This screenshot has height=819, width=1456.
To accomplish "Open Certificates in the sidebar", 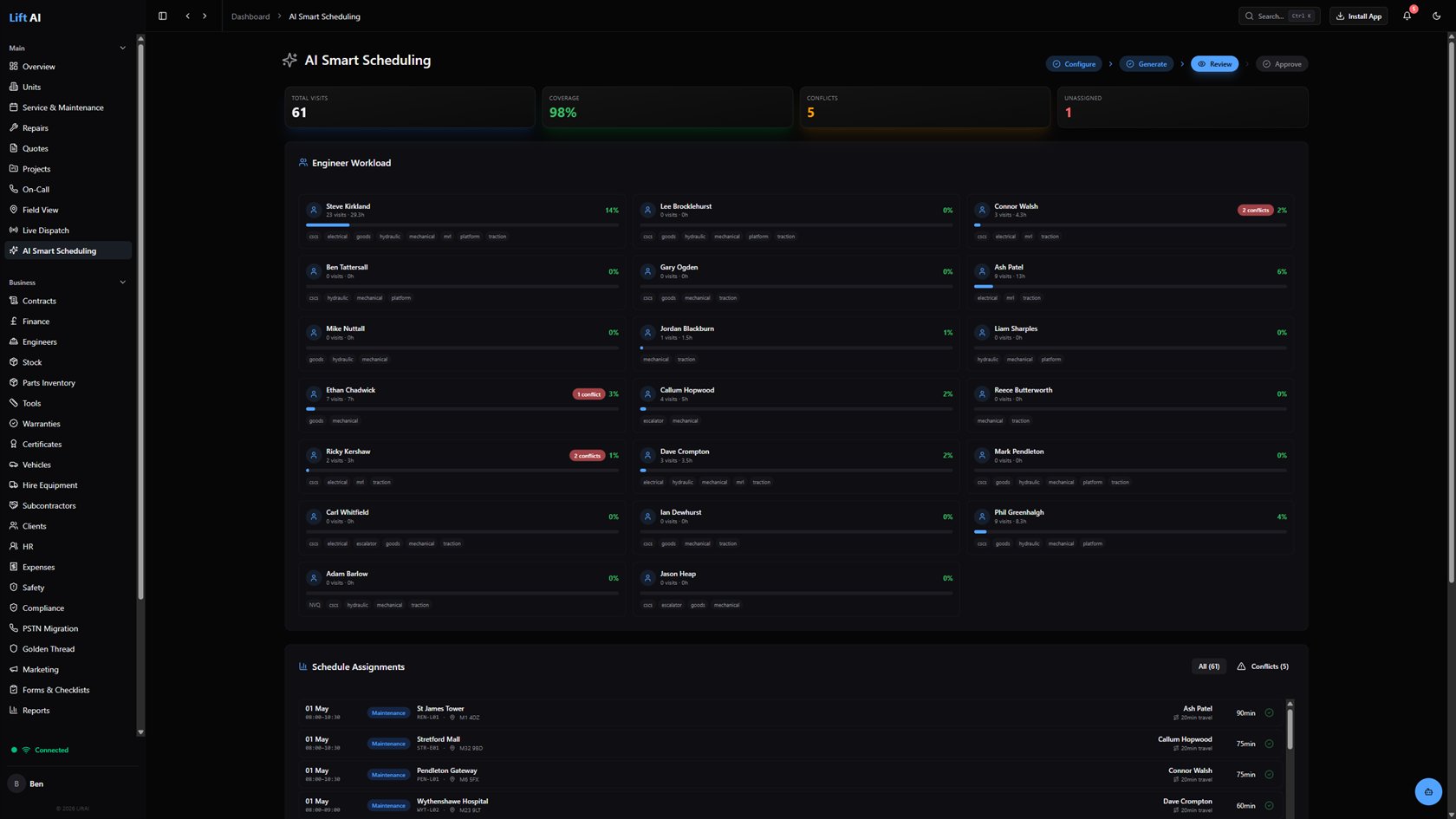I will click(x=68, y=444).
